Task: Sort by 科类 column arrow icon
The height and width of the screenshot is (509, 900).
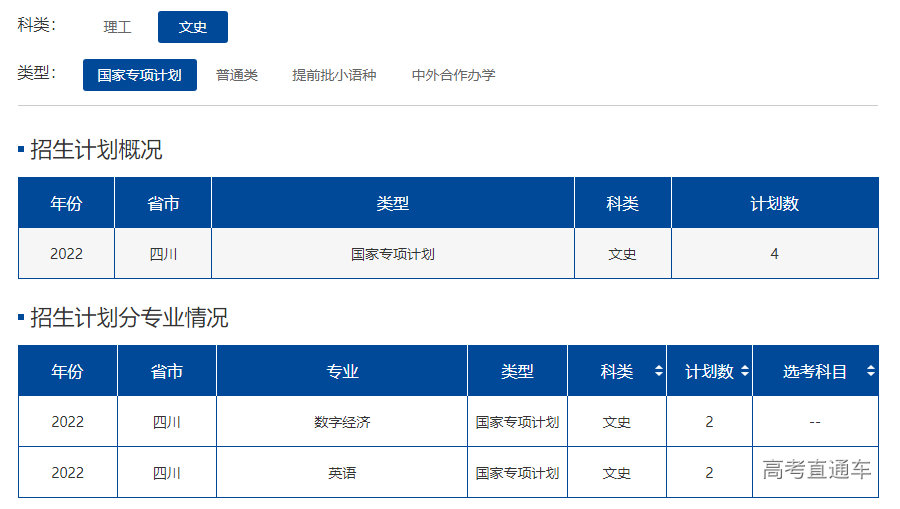Action: click(x=658, y=371)
